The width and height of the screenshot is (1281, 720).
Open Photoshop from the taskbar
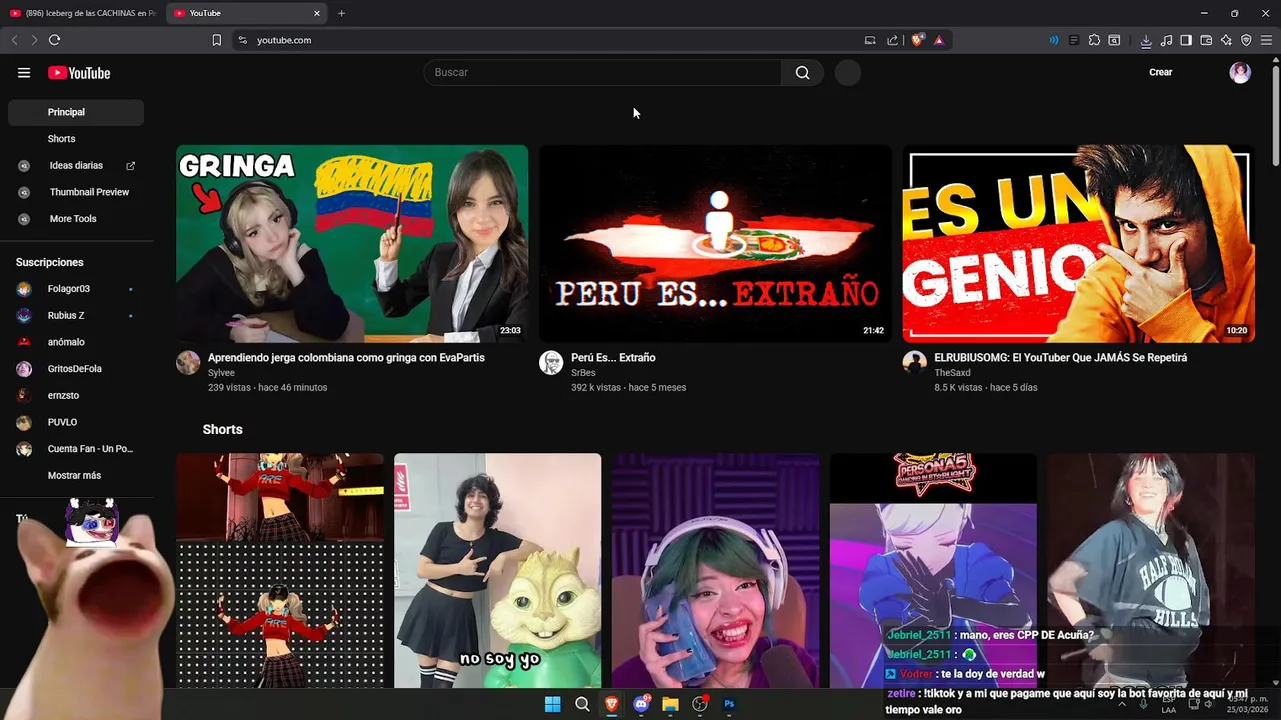729,704
